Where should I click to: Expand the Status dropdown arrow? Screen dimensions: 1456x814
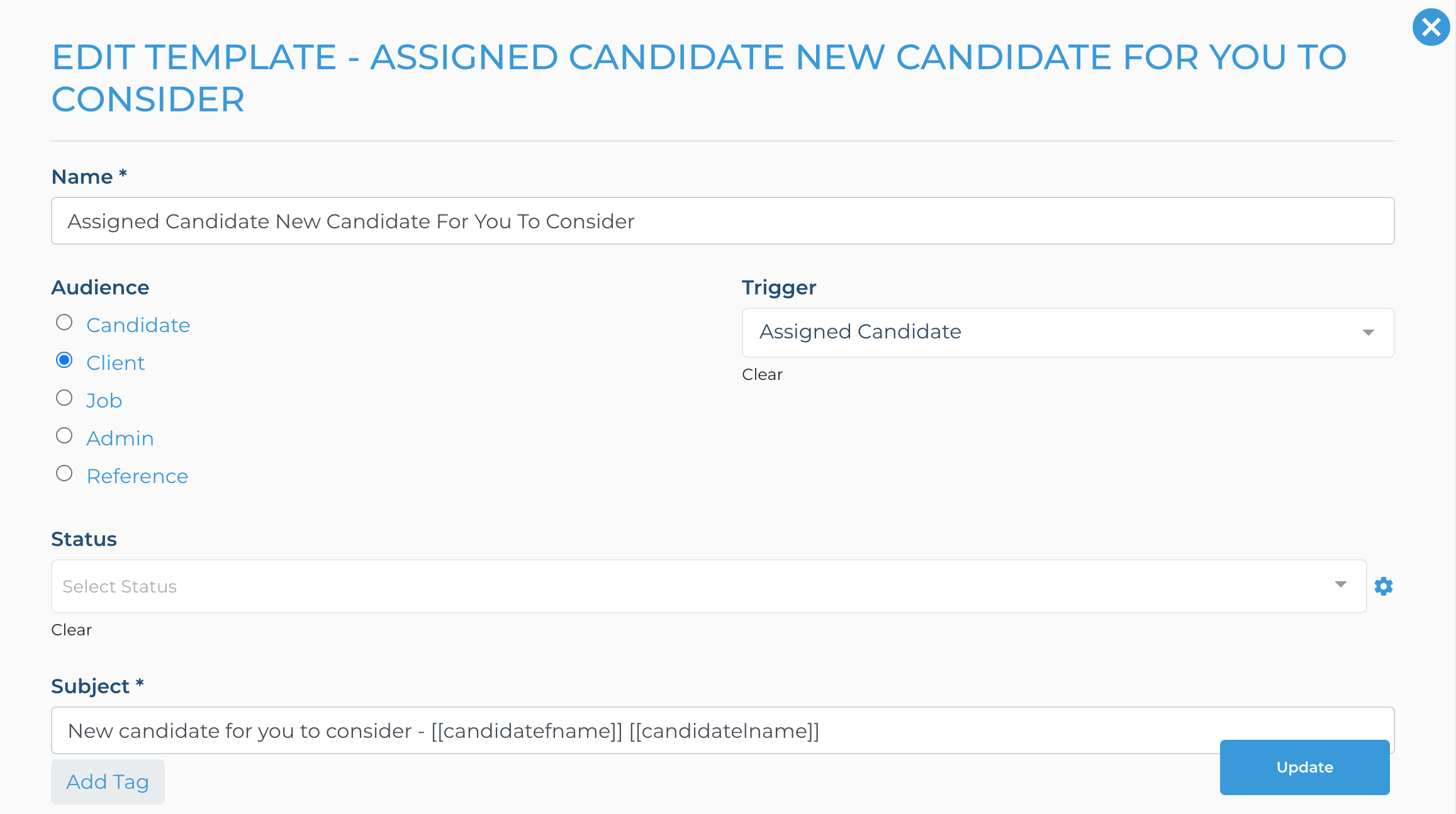point(1340,584)
